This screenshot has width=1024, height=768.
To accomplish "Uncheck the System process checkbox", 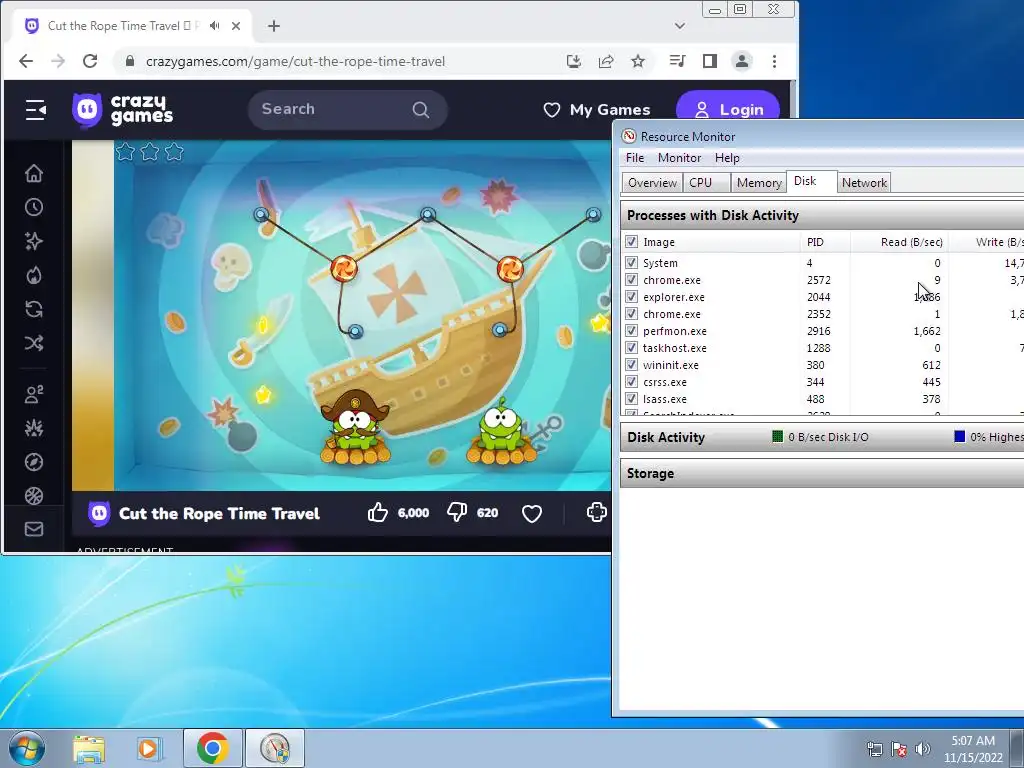I will coord(631,263).
